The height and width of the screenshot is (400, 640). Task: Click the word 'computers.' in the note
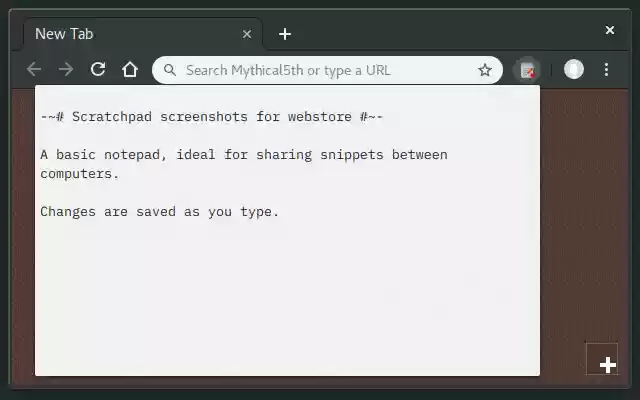pos(80,174)
